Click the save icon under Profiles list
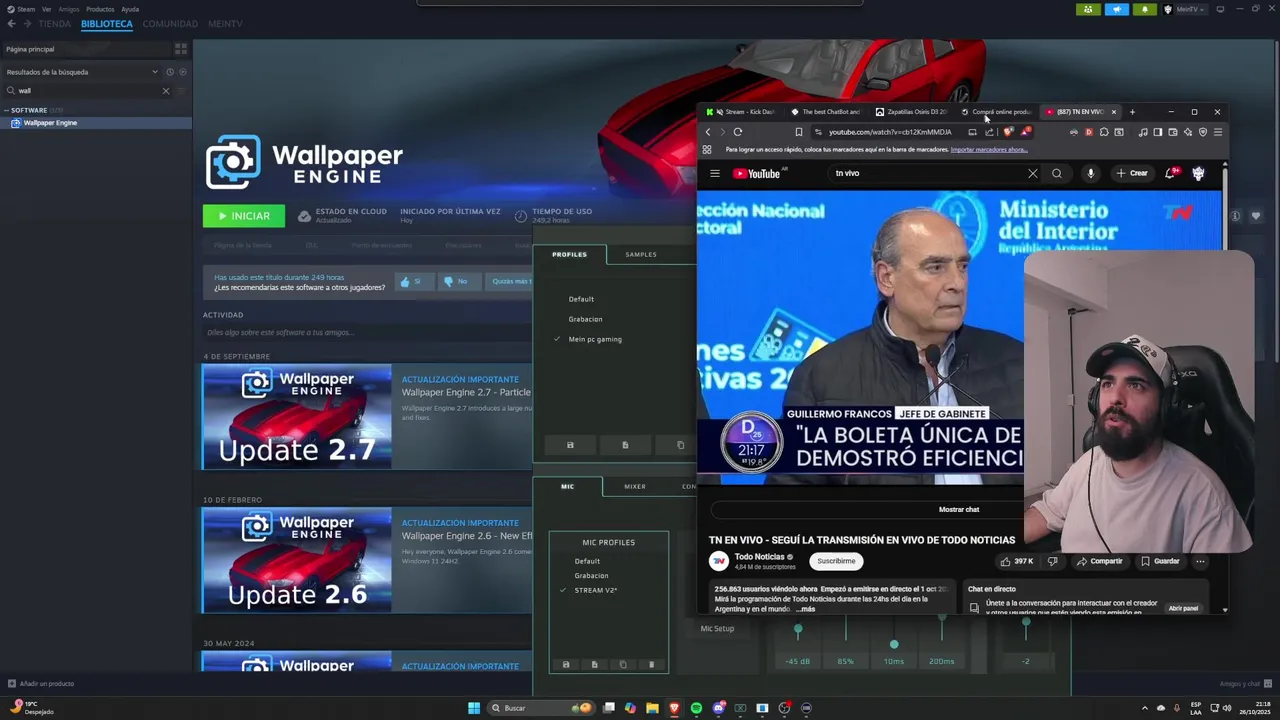Screen dimensions: 1280x720 [570, 445]
